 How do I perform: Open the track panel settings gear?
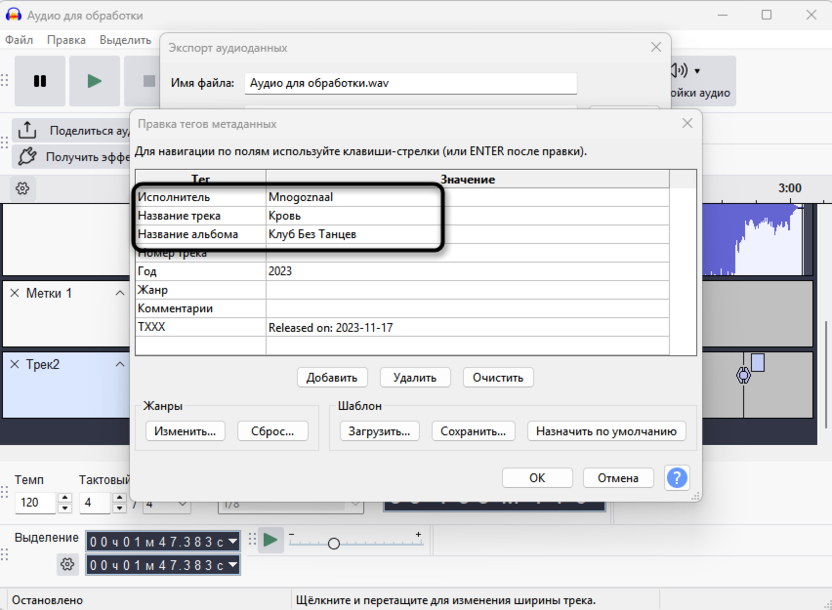point(22,188)
